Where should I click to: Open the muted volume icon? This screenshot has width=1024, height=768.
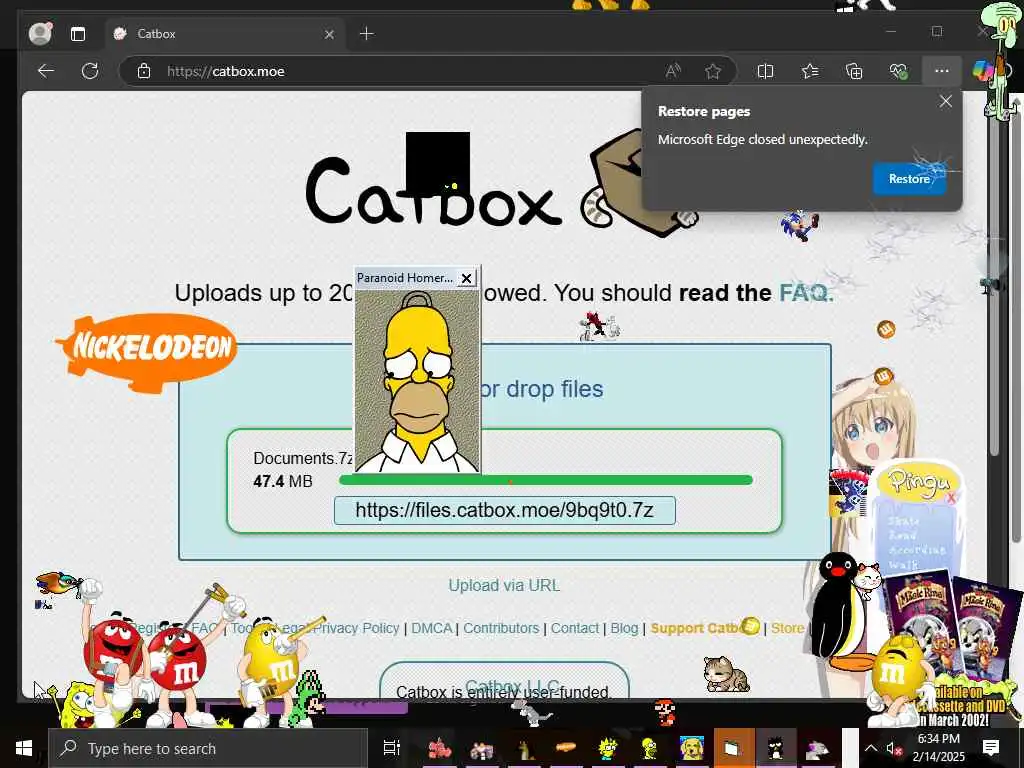(893, 749)
